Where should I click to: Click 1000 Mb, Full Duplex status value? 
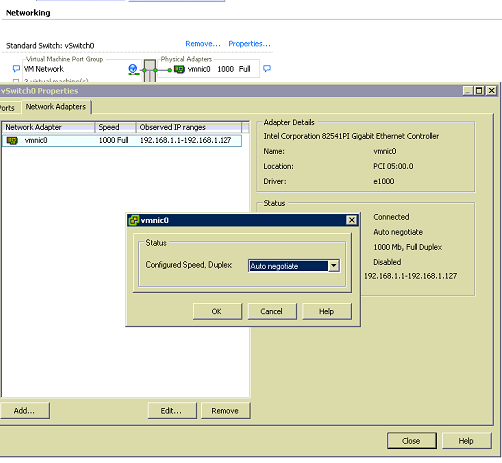pyautogui.click(x=408, y=247)
